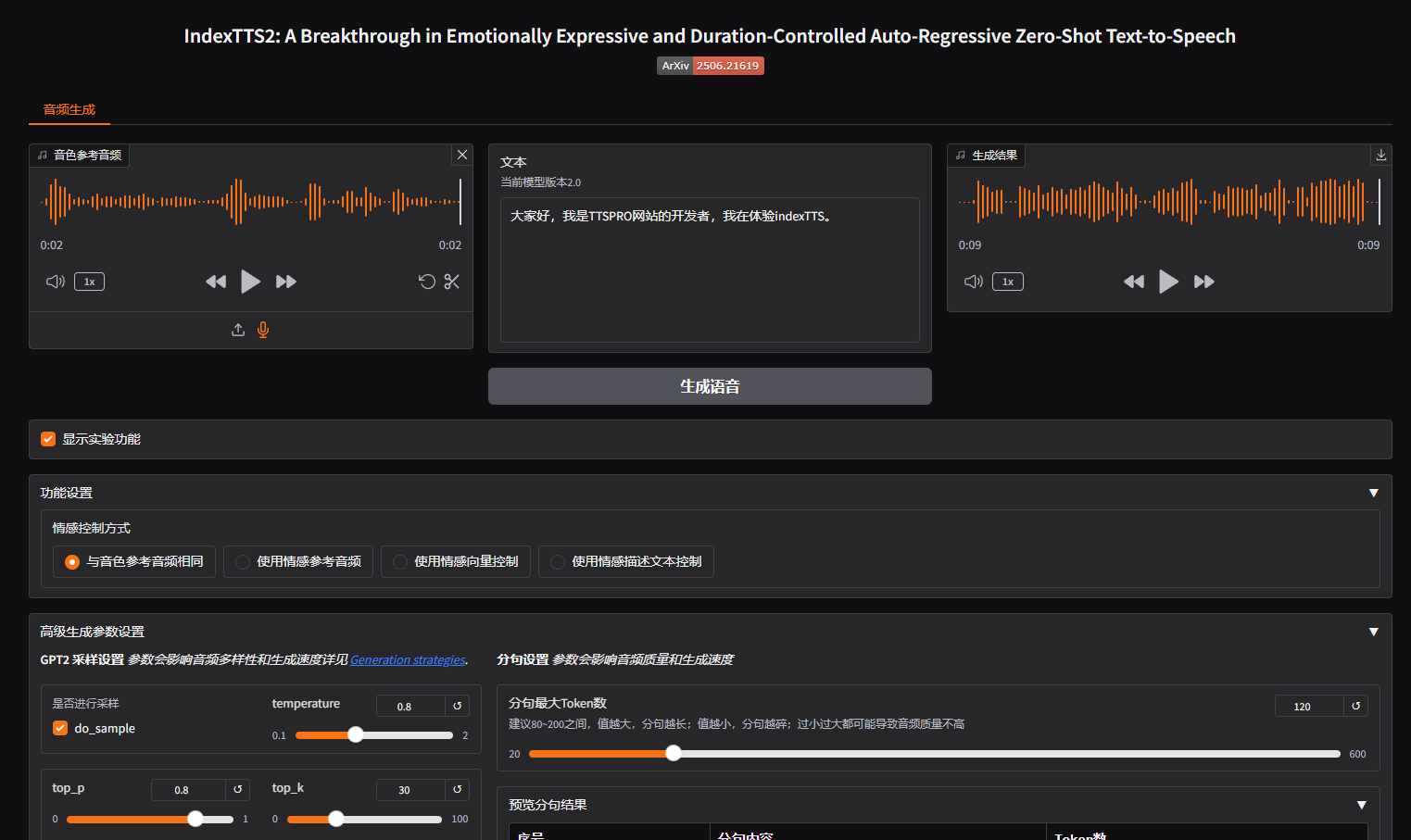Disable the do_sample checkbox

pyautogui.click(x=60, y=728)
